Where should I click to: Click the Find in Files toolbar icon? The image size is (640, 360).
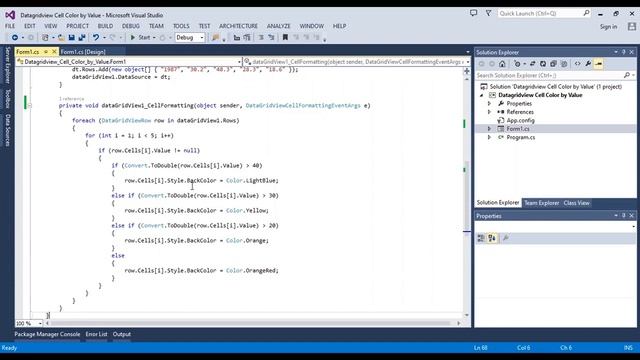click(x=216, y=38)
